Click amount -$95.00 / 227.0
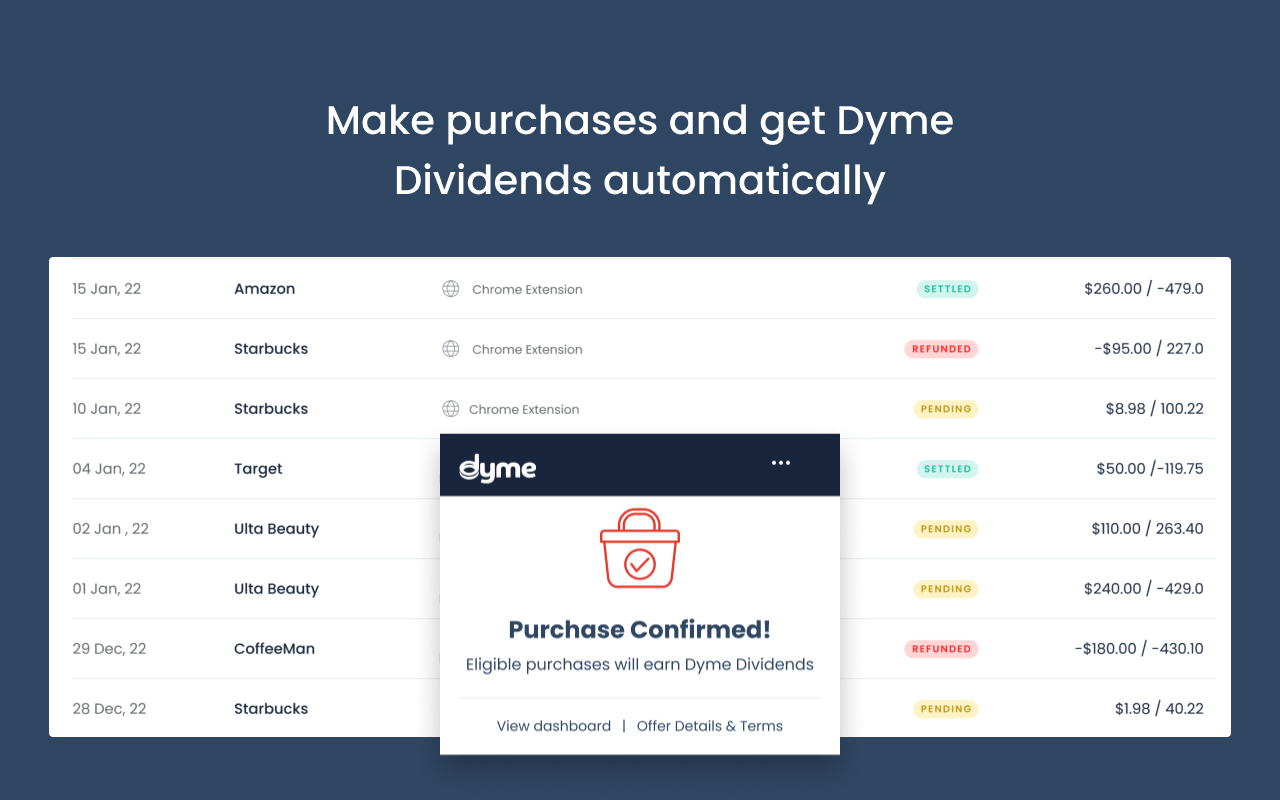1280x800 pixels. (x=1149, y=349)
